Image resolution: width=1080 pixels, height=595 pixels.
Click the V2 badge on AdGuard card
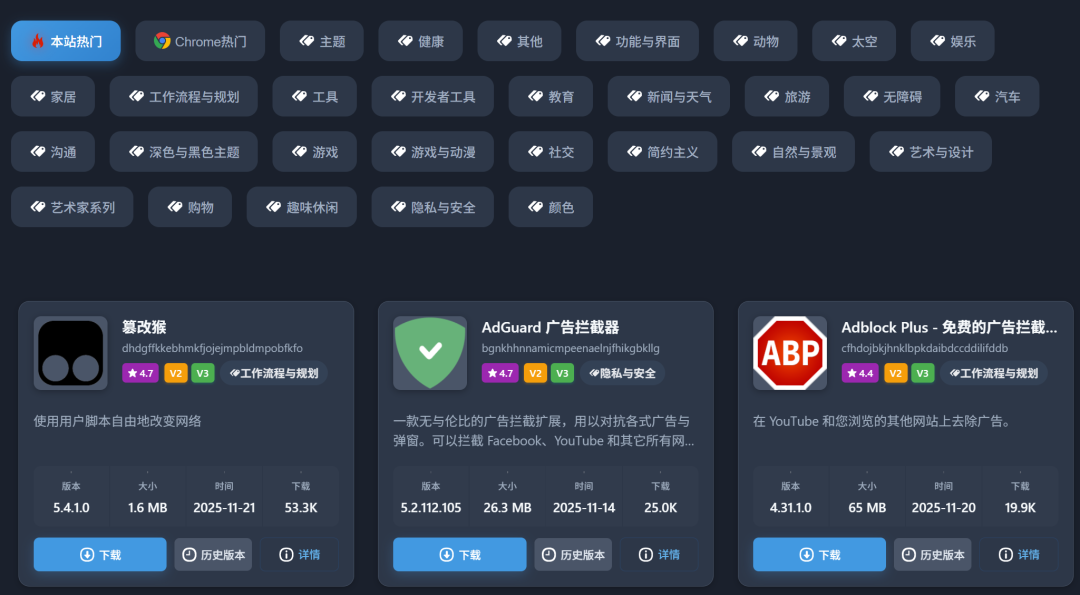535,373
